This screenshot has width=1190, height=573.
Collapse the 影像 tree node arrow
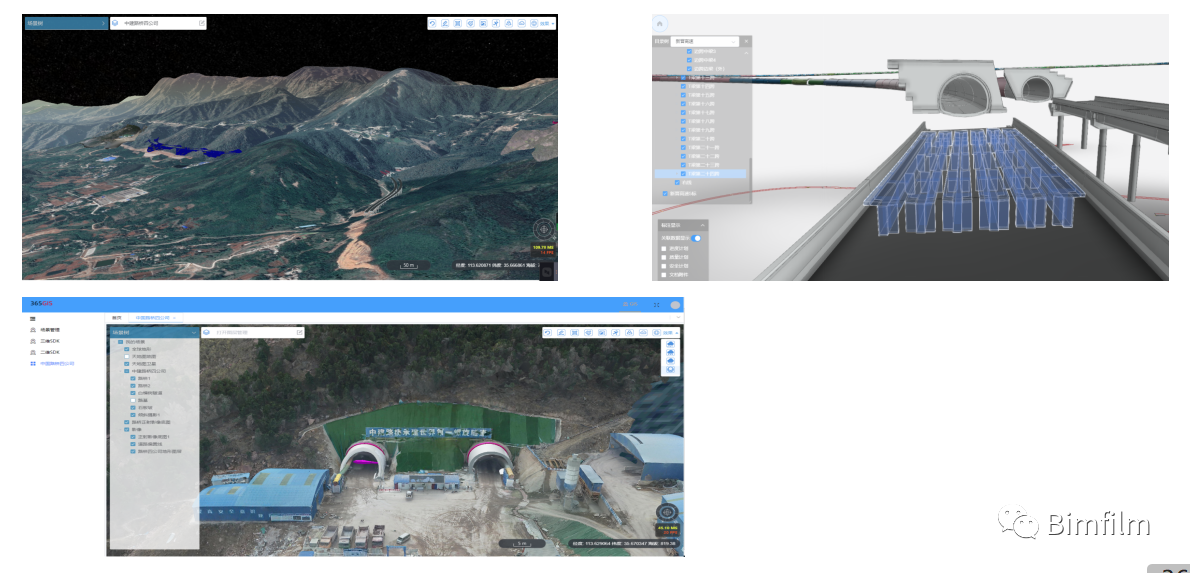tap(120, 430)
